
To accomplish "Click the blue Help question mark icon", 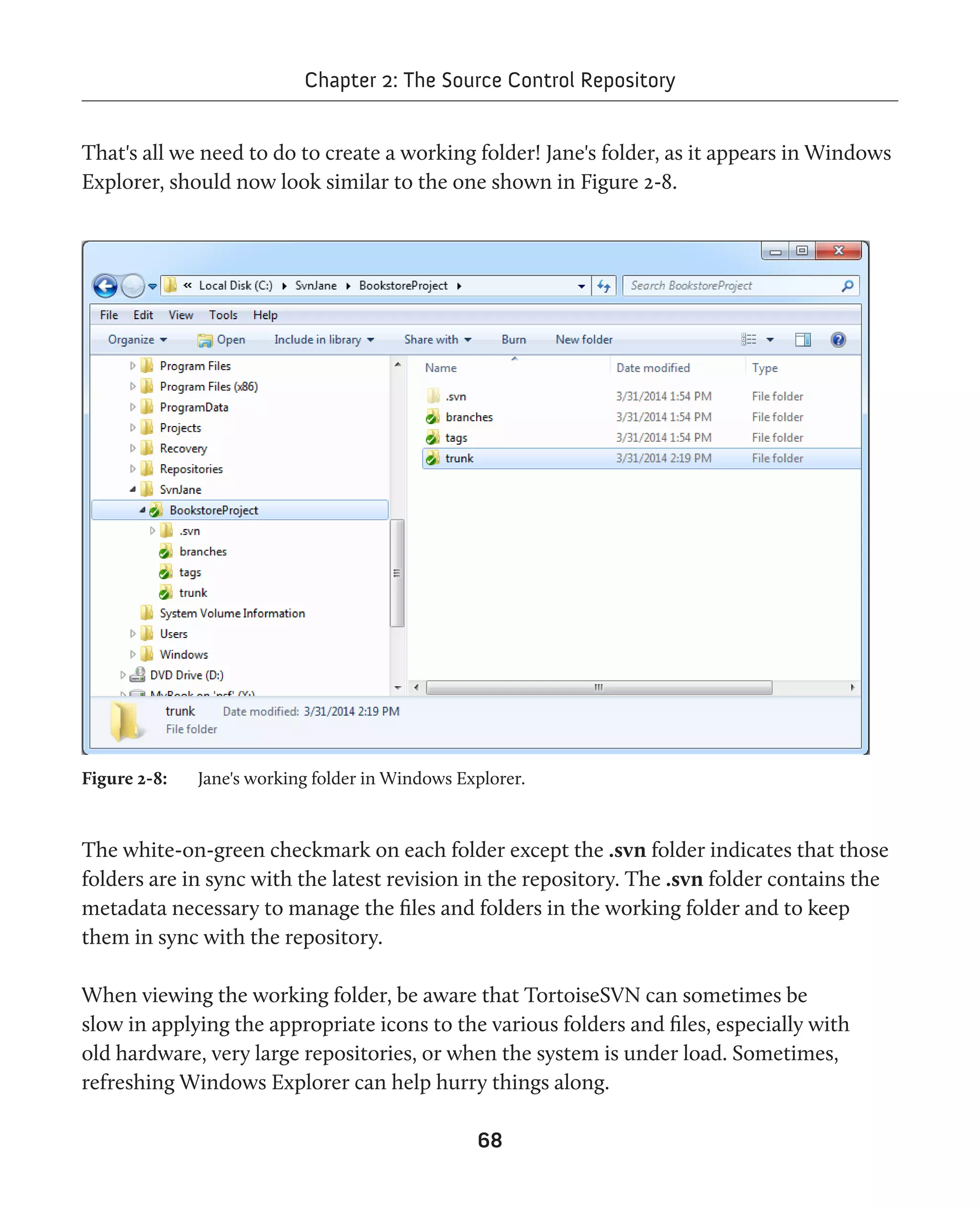I will pos(838,339).
